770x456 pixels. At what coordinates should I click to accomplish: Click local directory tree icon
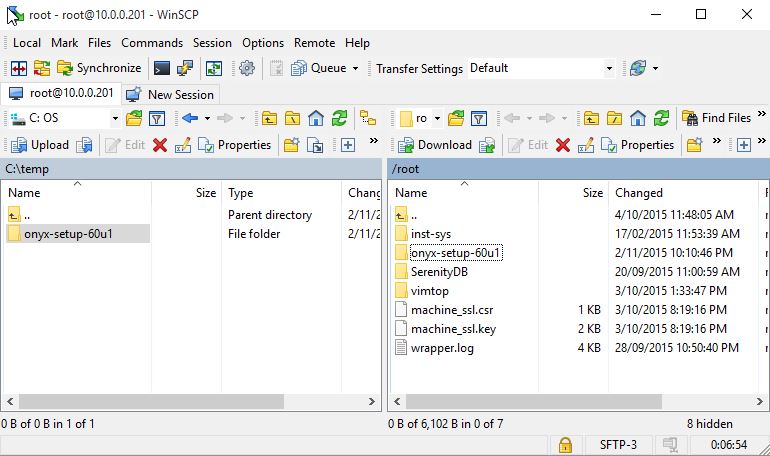tap(368, 118)
